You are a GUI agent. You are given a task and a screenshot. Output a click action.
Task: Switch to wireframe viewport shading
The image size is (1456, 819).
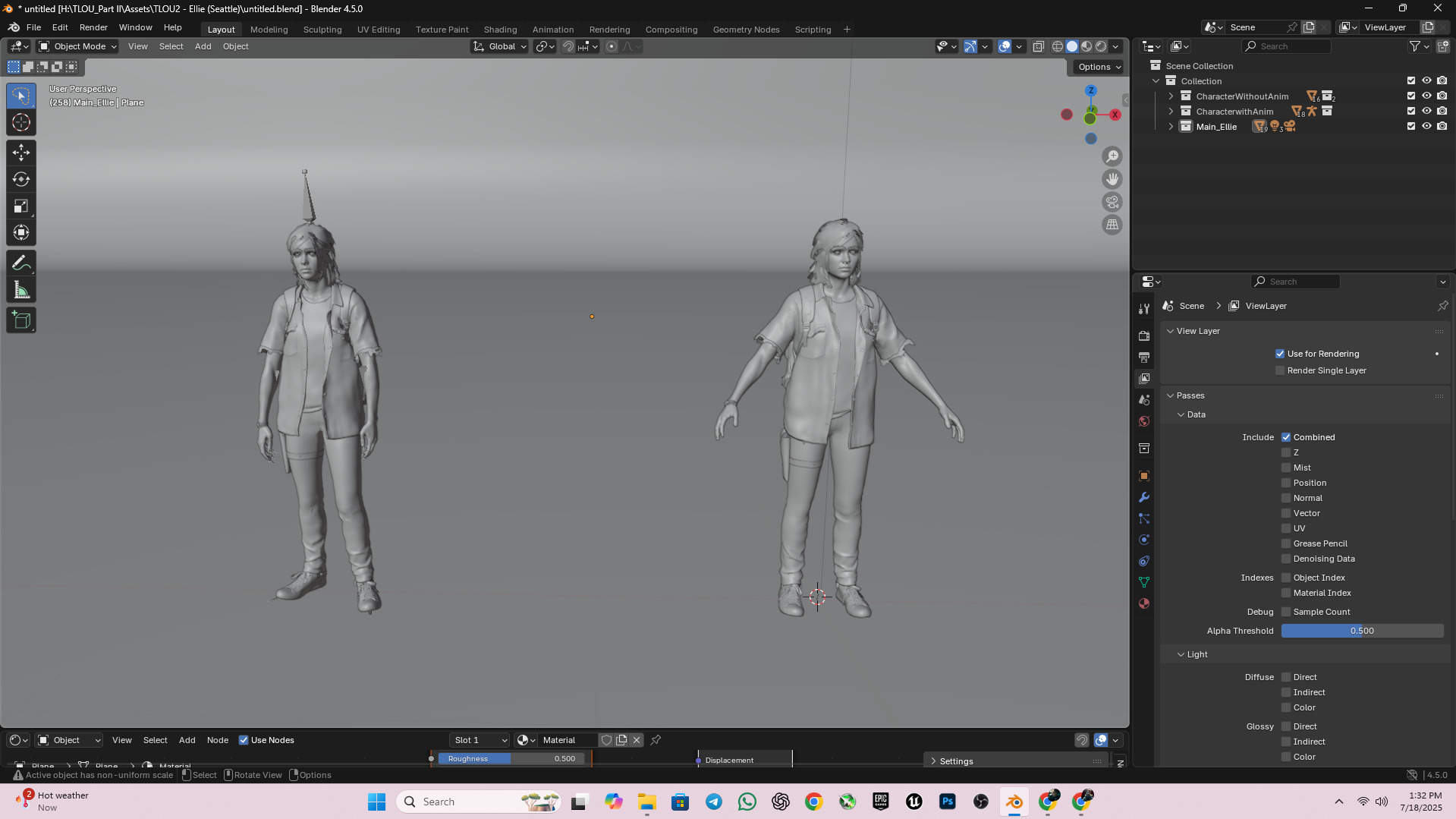(1058, 46)
